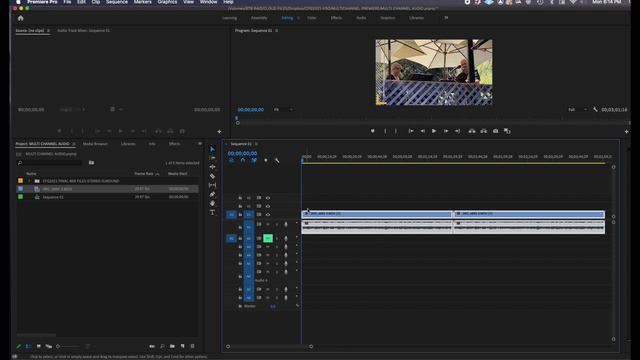
Task: Add a marker in the Program monitor
Action: pos(373,131)
